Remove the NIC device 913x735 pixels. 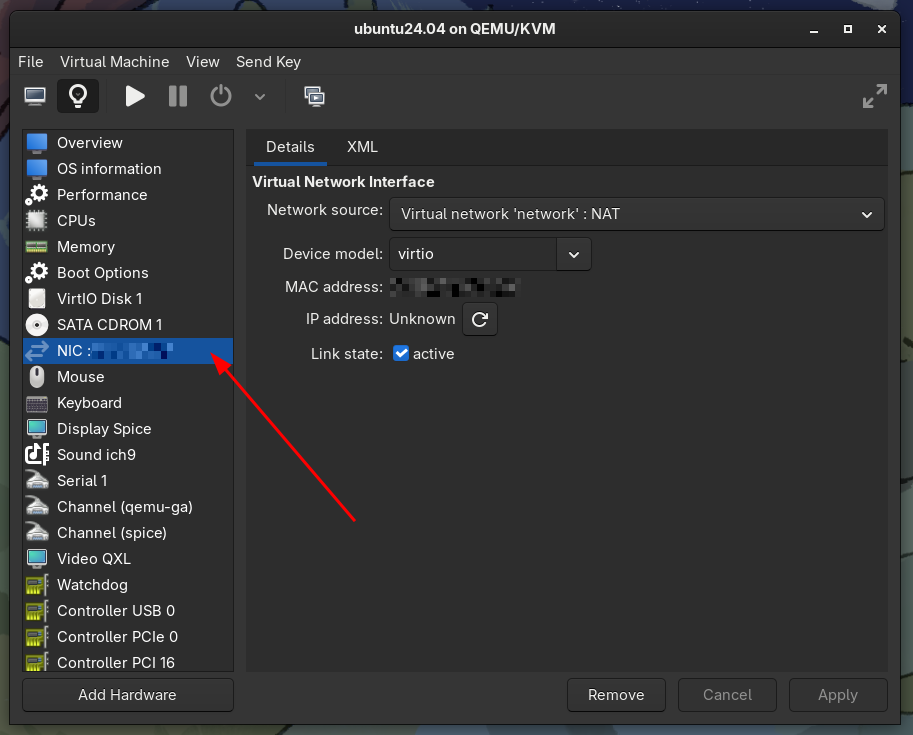615,694
